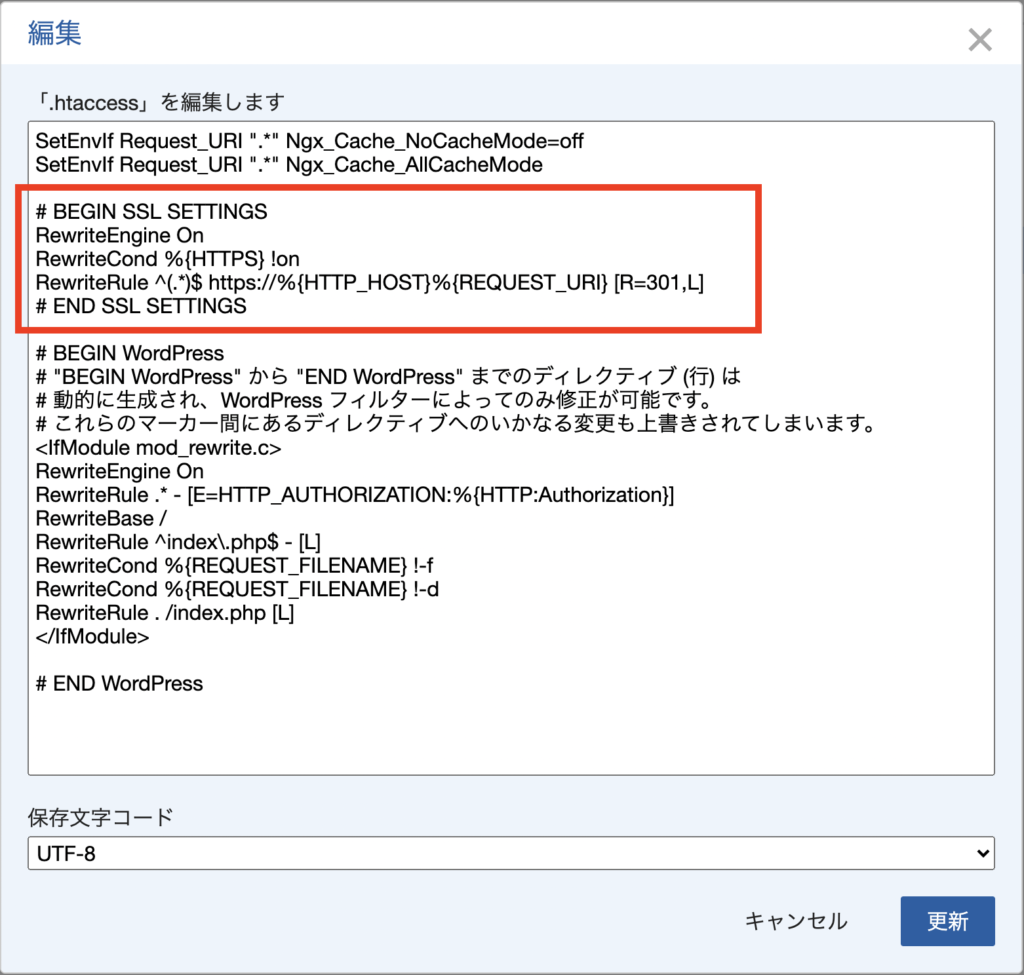The height and width of the screenshot is (975, 1024).
Task: Click the Ngx_Cache_NoCacheMode=off line
Action: [310, 140]
